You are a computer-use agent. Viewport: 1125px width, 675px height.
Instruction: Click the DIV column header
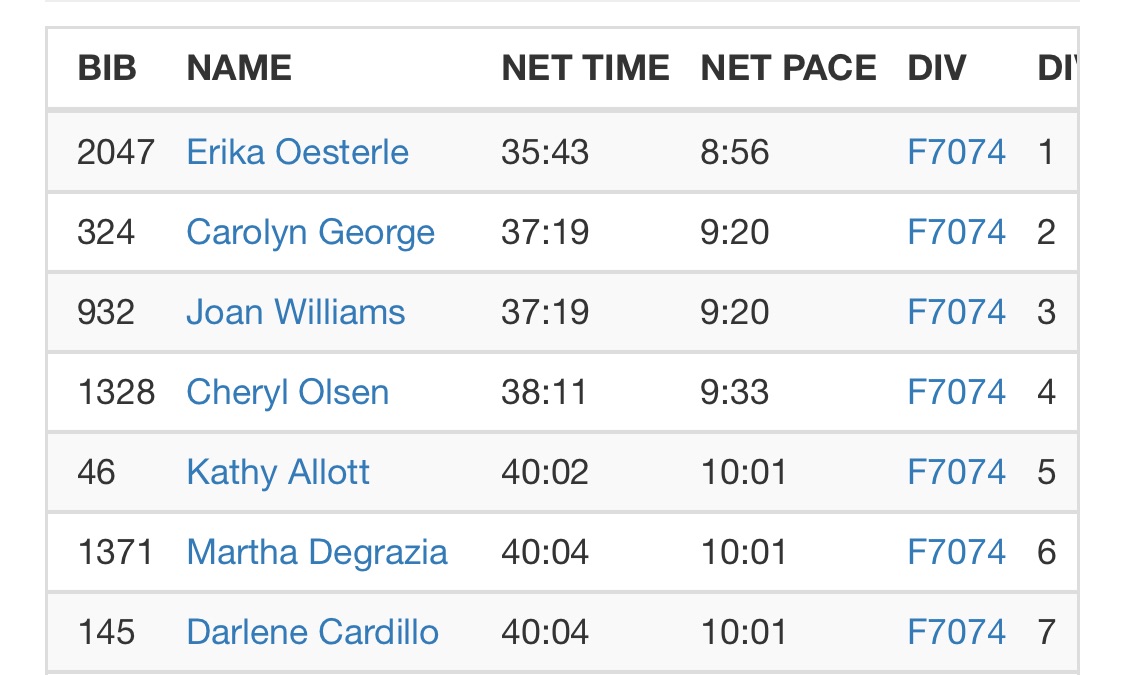[x=937, y=68]
